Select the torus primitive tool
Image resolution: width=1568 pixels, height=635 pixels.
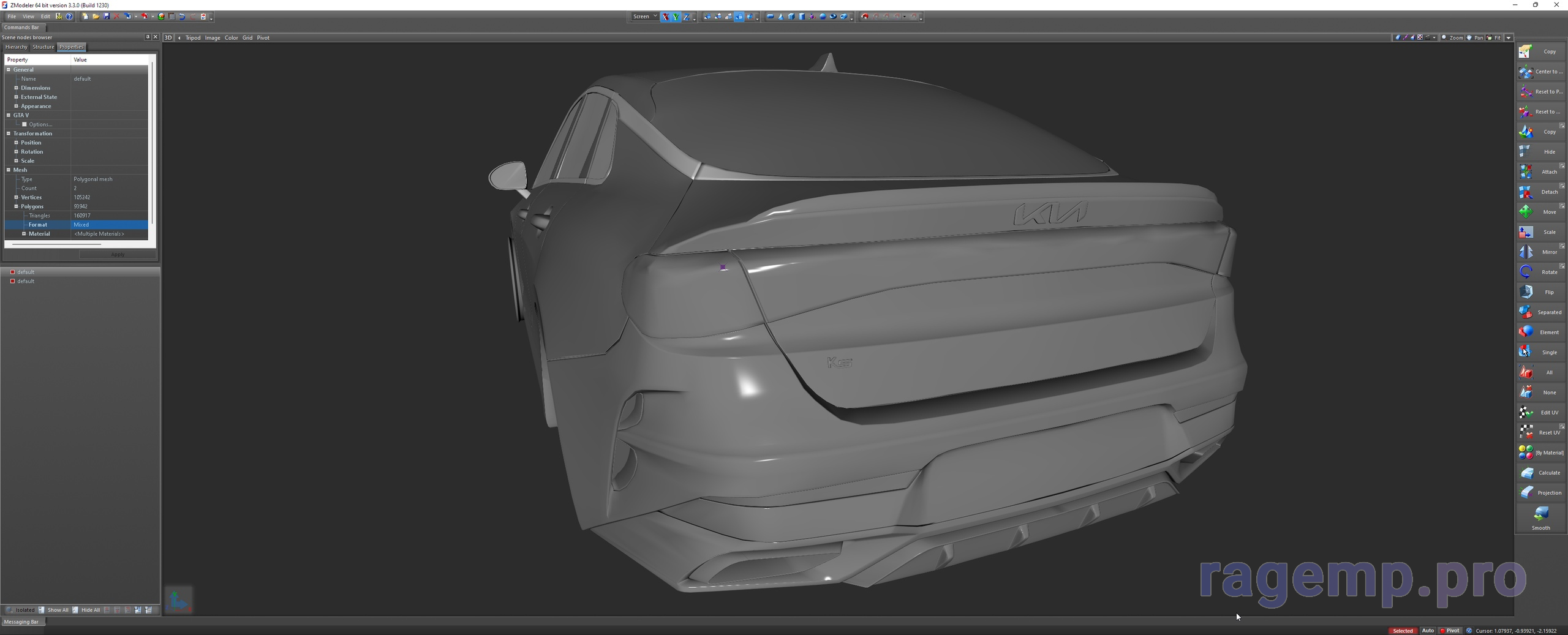coord(833,17)
